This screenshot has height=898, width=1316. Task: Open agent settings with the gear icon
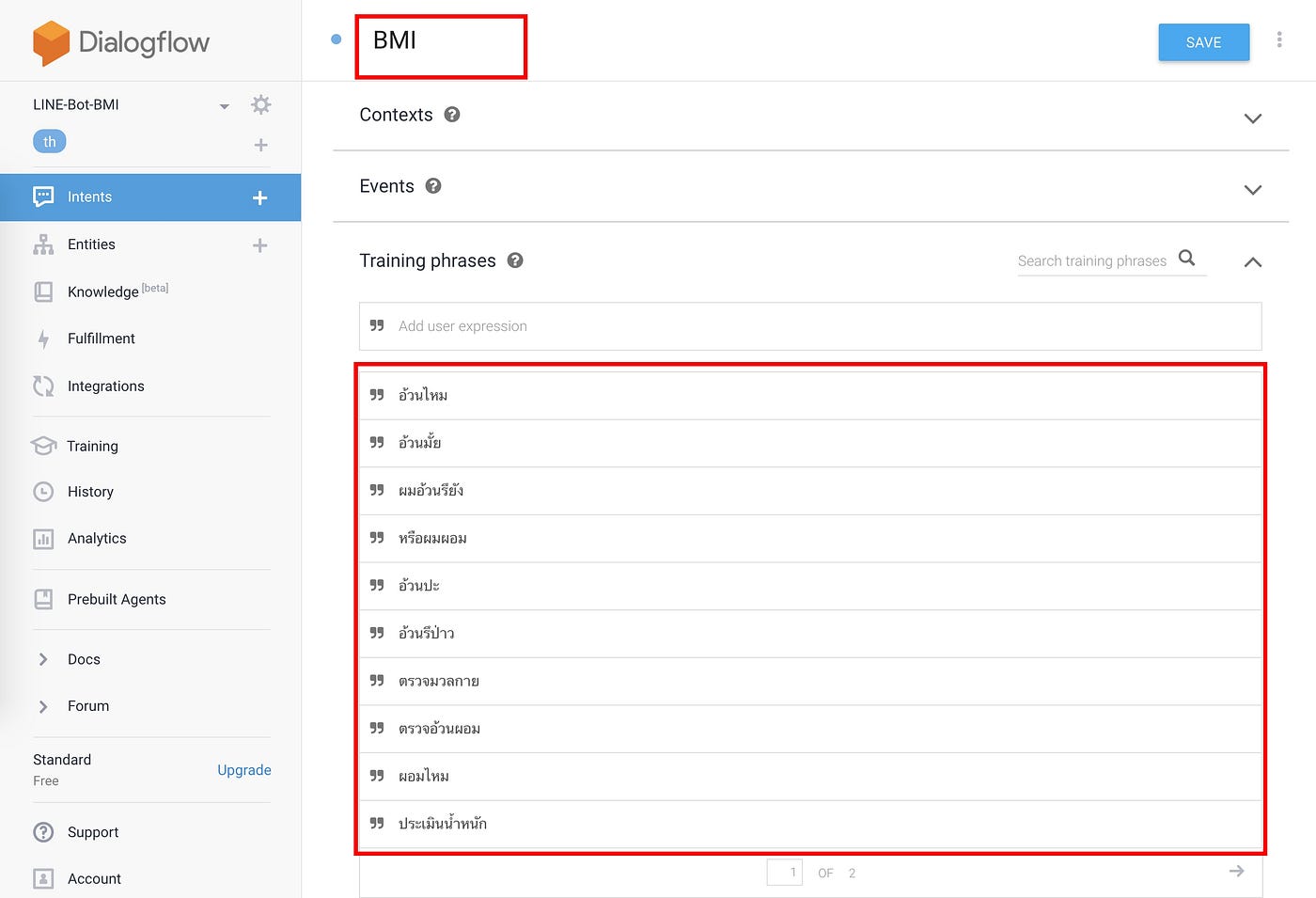[x=260, y=104]
